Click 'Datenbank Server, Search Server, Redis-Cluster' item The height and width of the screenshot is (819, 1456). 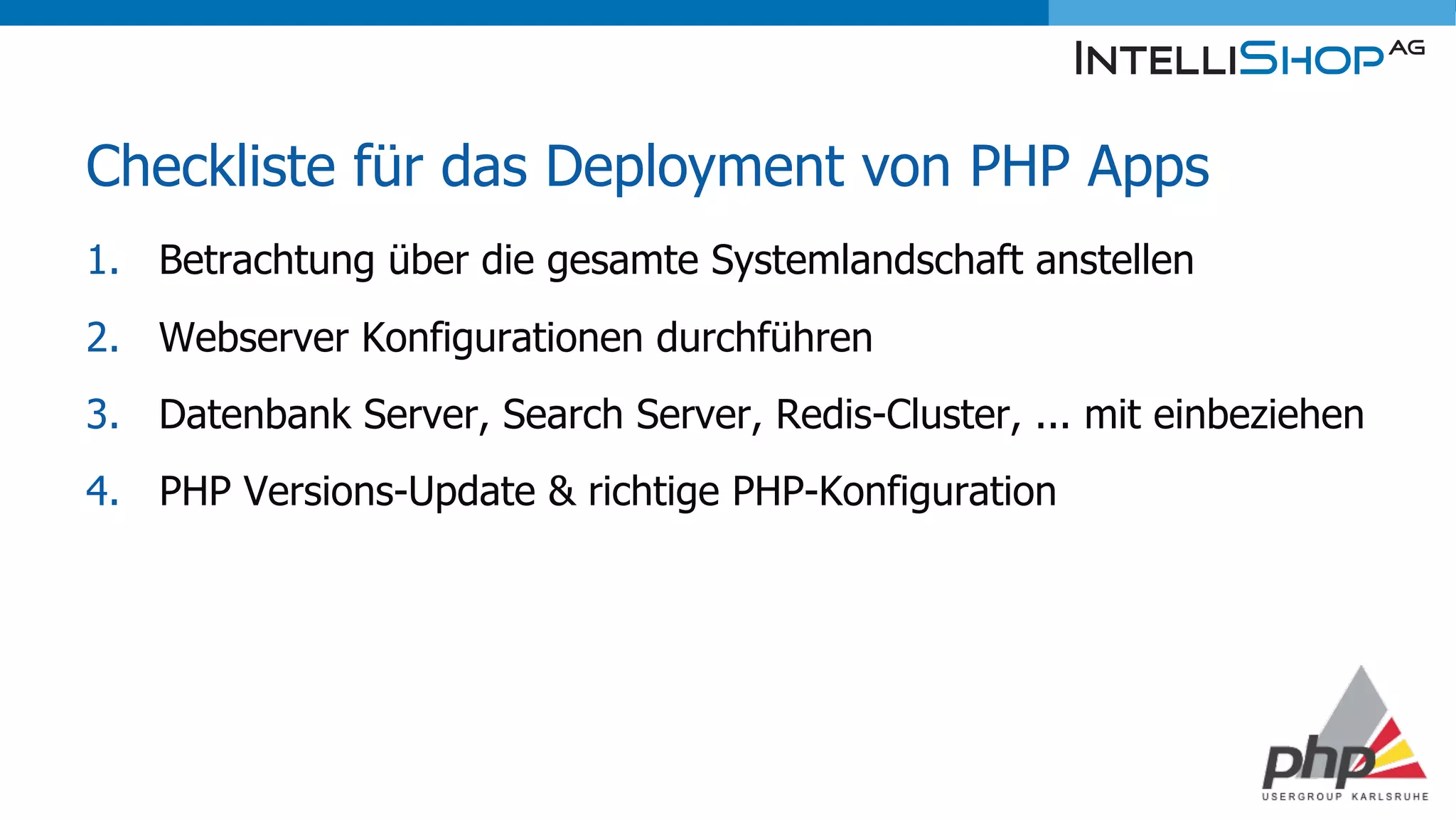coord(761,414)
